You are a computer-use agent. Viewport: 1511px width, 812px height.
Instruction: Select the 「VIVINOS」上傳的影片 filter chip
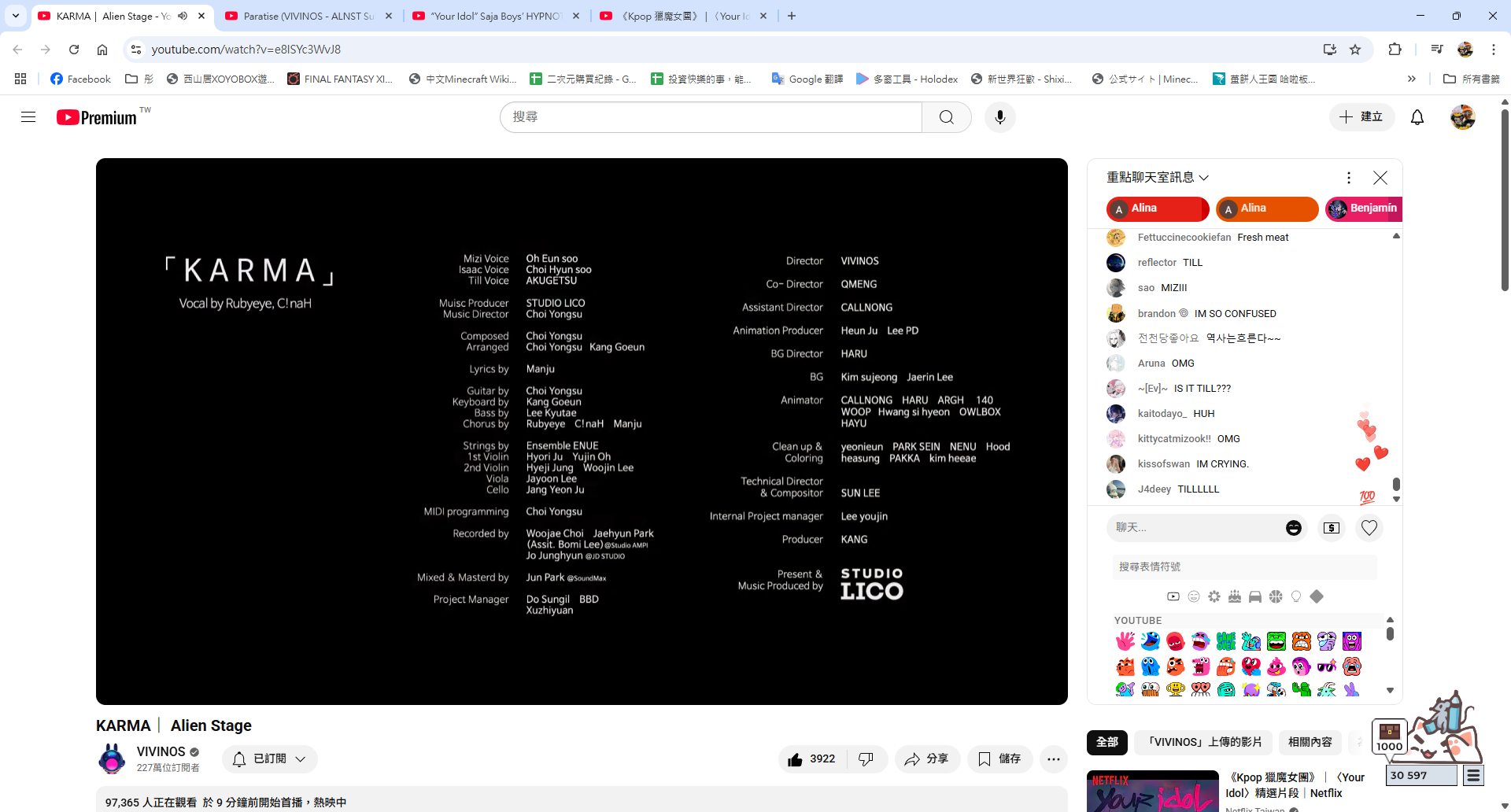(1204, 742)
